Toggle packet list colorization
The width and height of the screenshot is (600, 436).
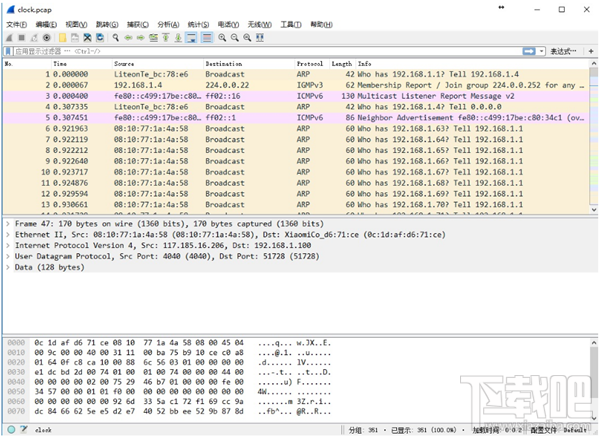206,37
